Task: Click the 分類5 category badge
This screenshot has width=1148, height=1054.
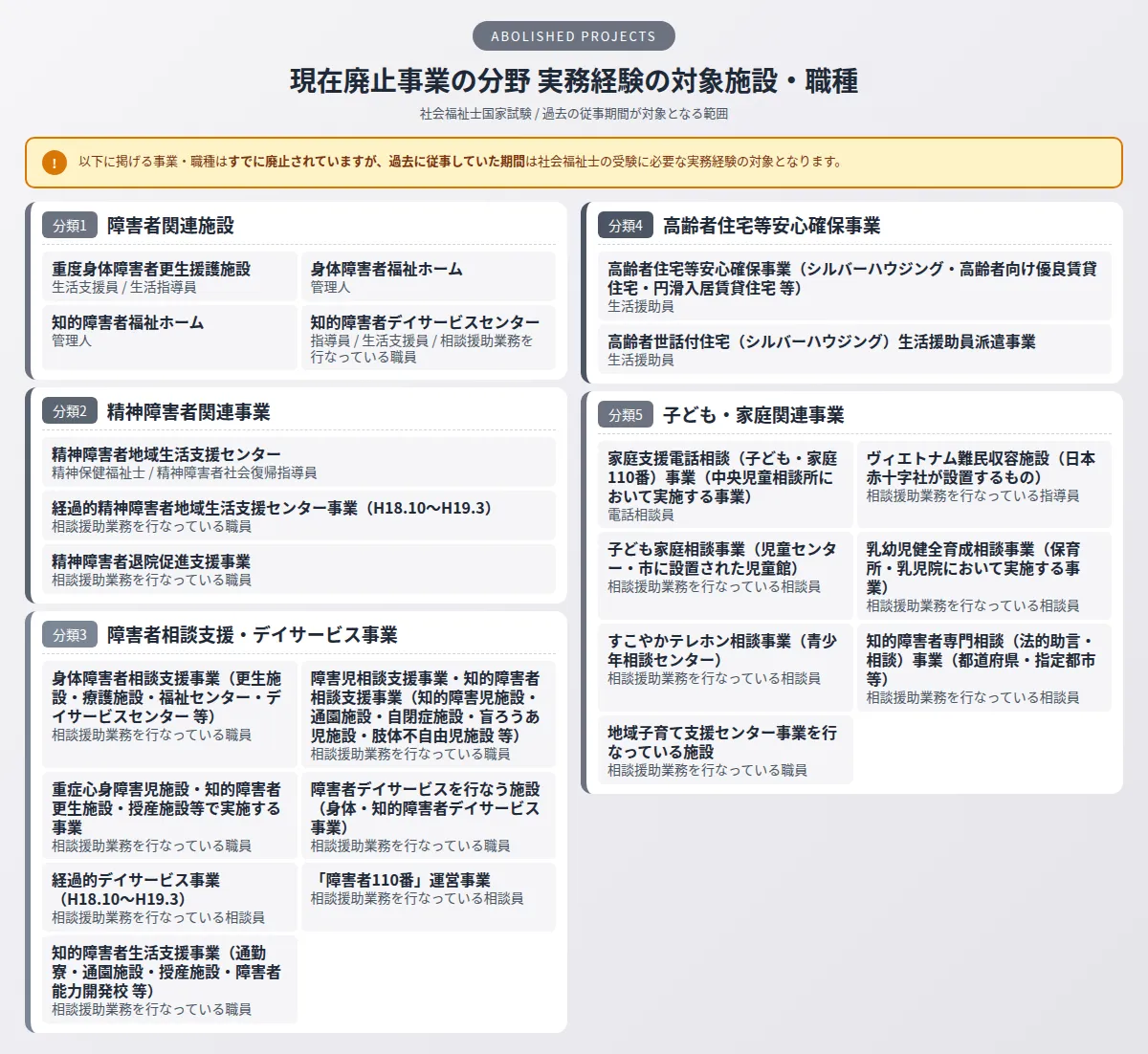Action: click(626, 415)
